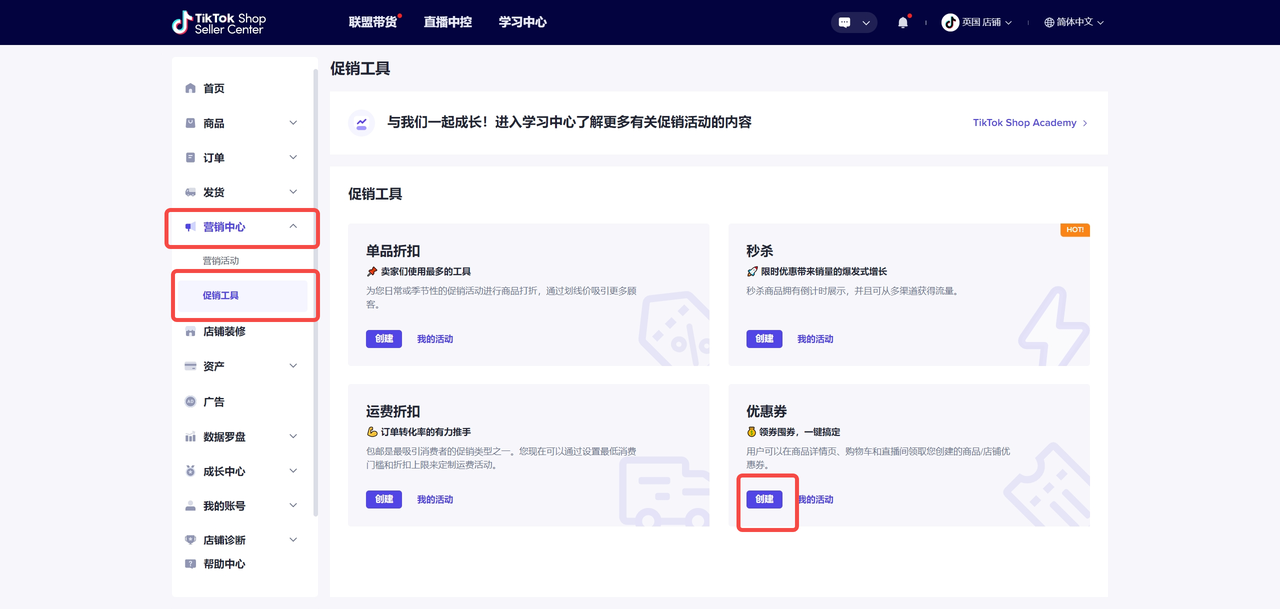Click the 优惠券 card title
Viewport: 1280px width, 609px height.
coord(767,411)
